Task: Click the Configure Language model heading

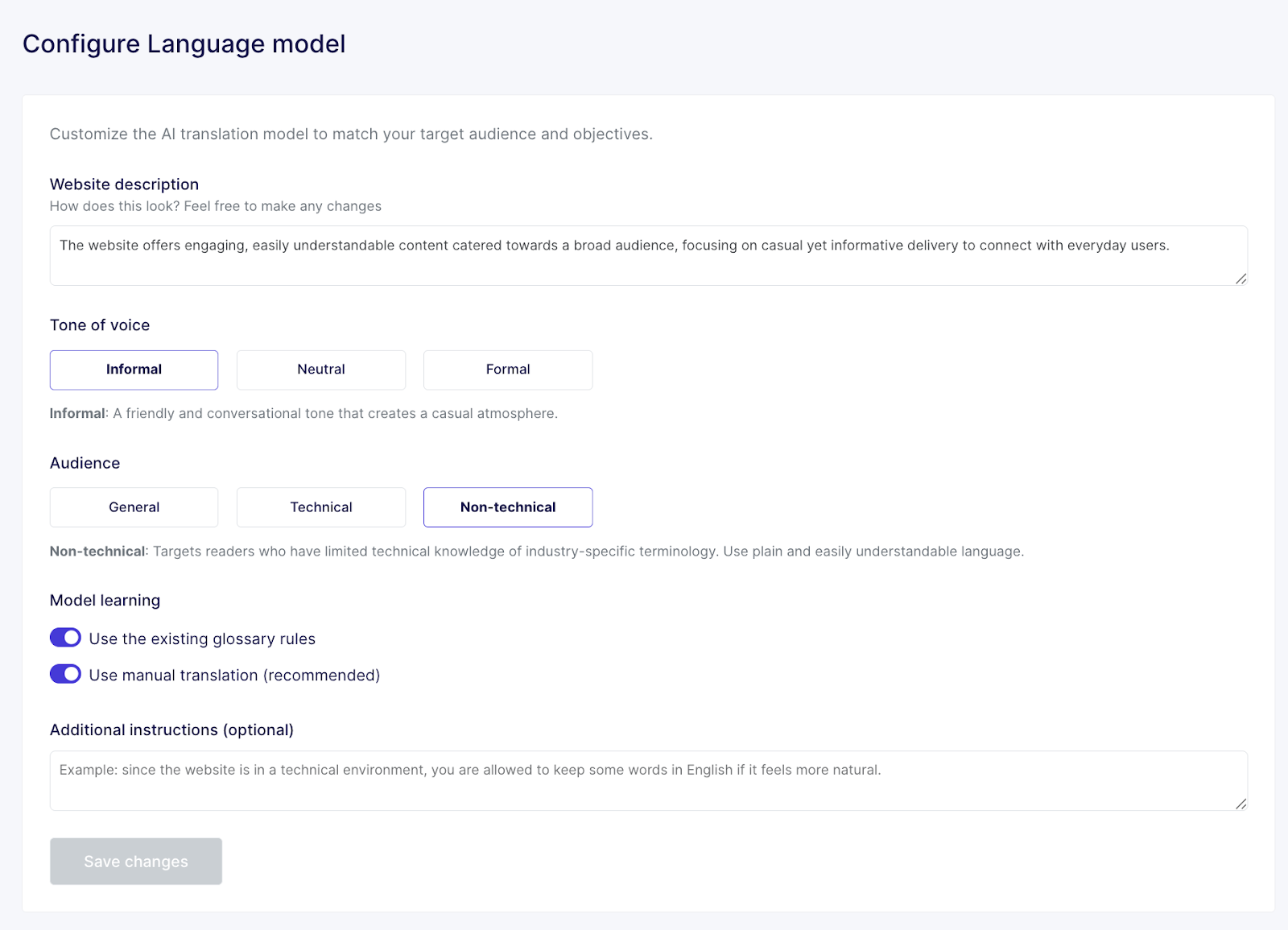Action: click(184, 43)
